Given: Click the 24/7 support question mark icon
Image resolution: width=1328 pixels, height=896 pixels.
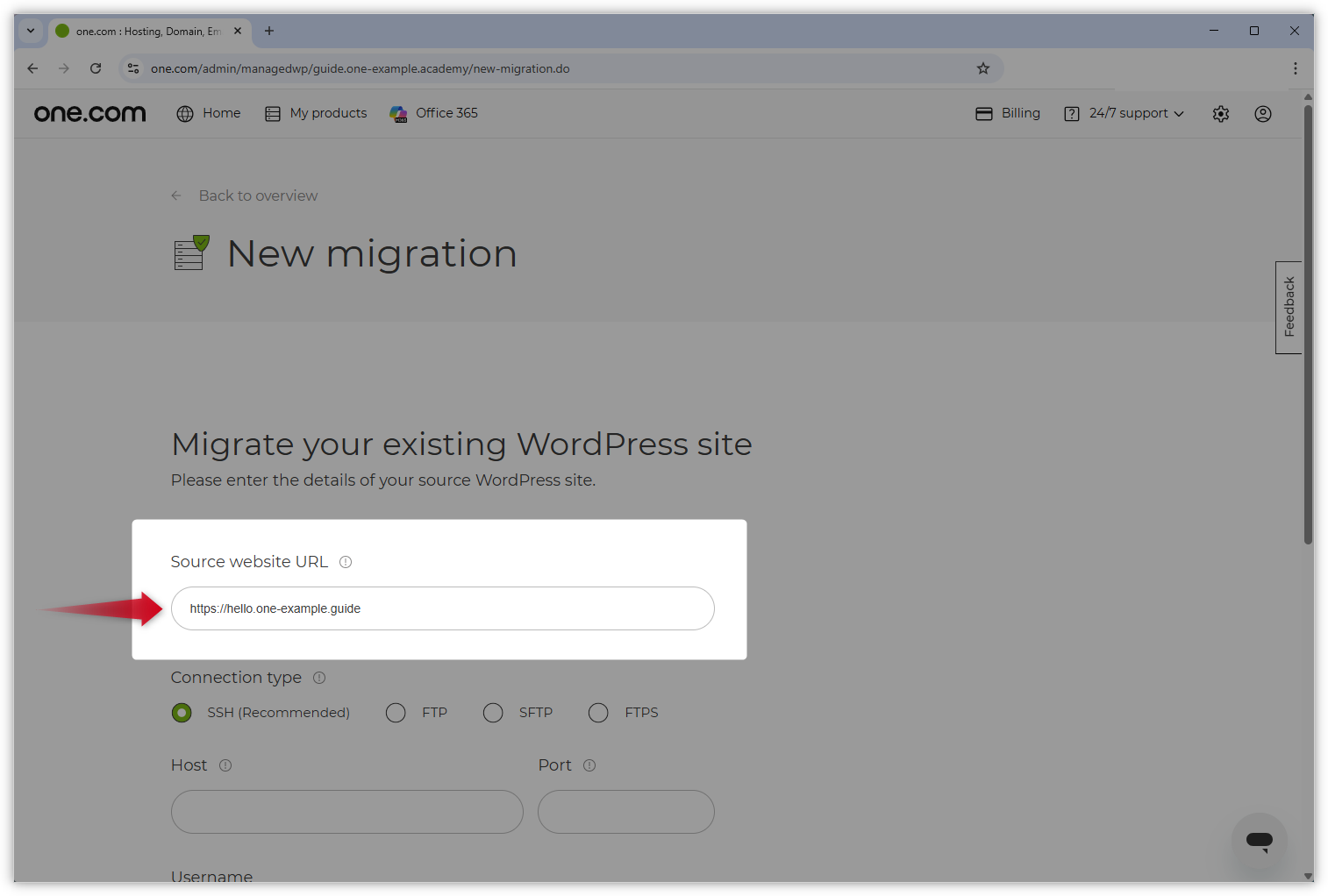Looking at the screenshot, I should point(1072,114).
